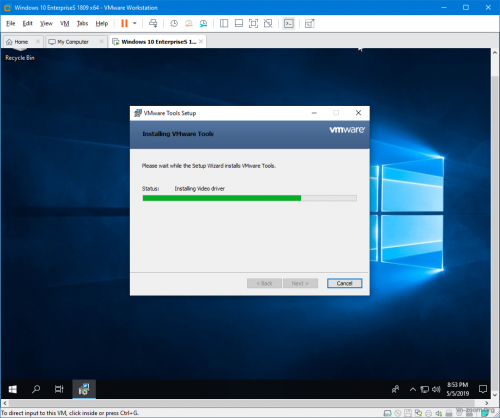The image size is (500, 418).
Task: Click the Unity mode toolbar icon
Action: (268, 23)
